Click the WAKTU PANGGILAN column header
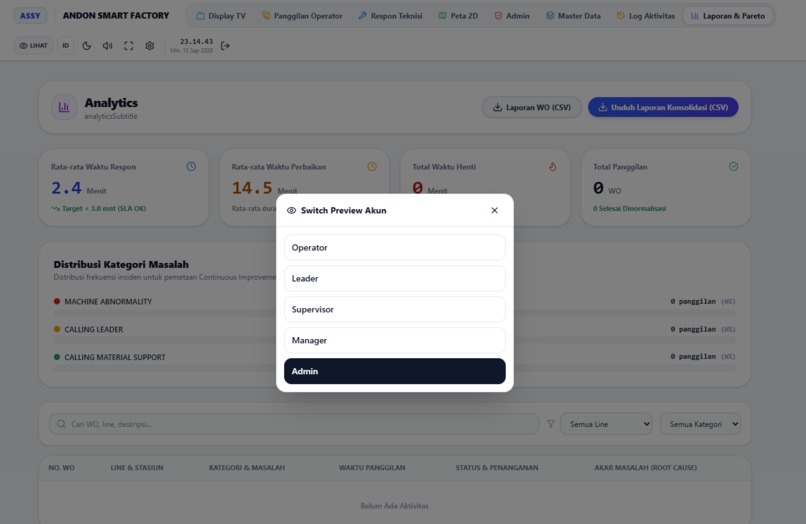This screenshot has width=806, height=524. click(372, 467)
